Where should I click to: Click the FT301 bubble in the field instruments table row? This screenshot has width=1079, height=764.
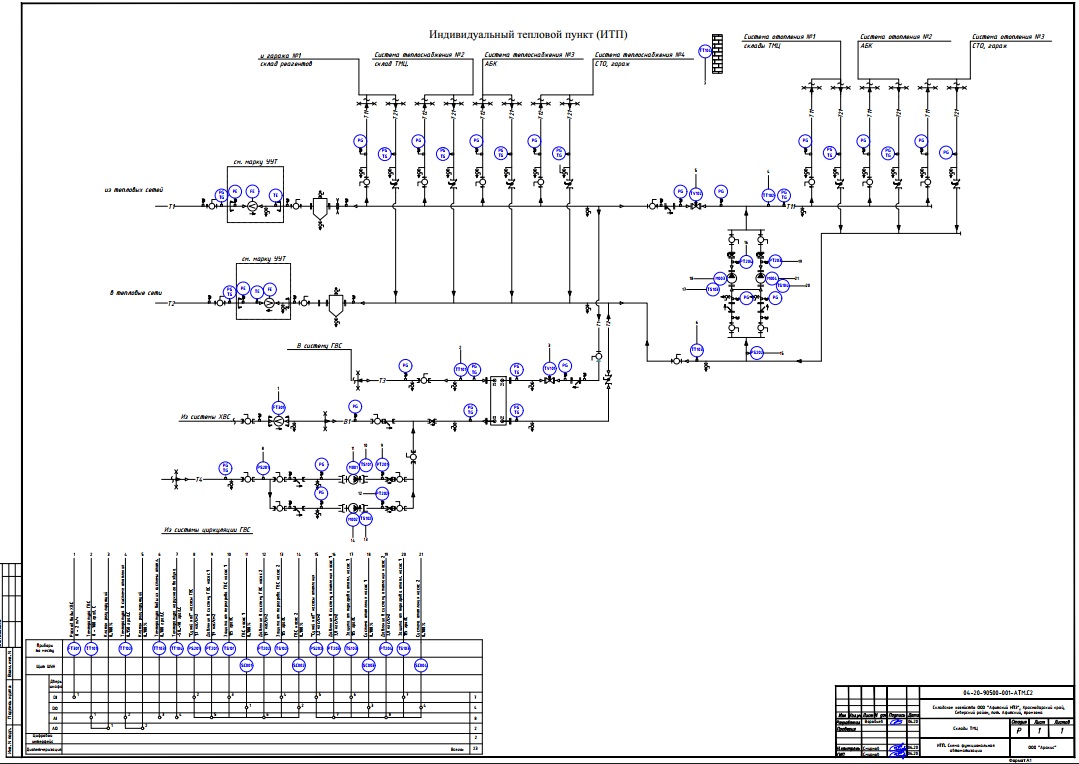(x=74, y=648)
